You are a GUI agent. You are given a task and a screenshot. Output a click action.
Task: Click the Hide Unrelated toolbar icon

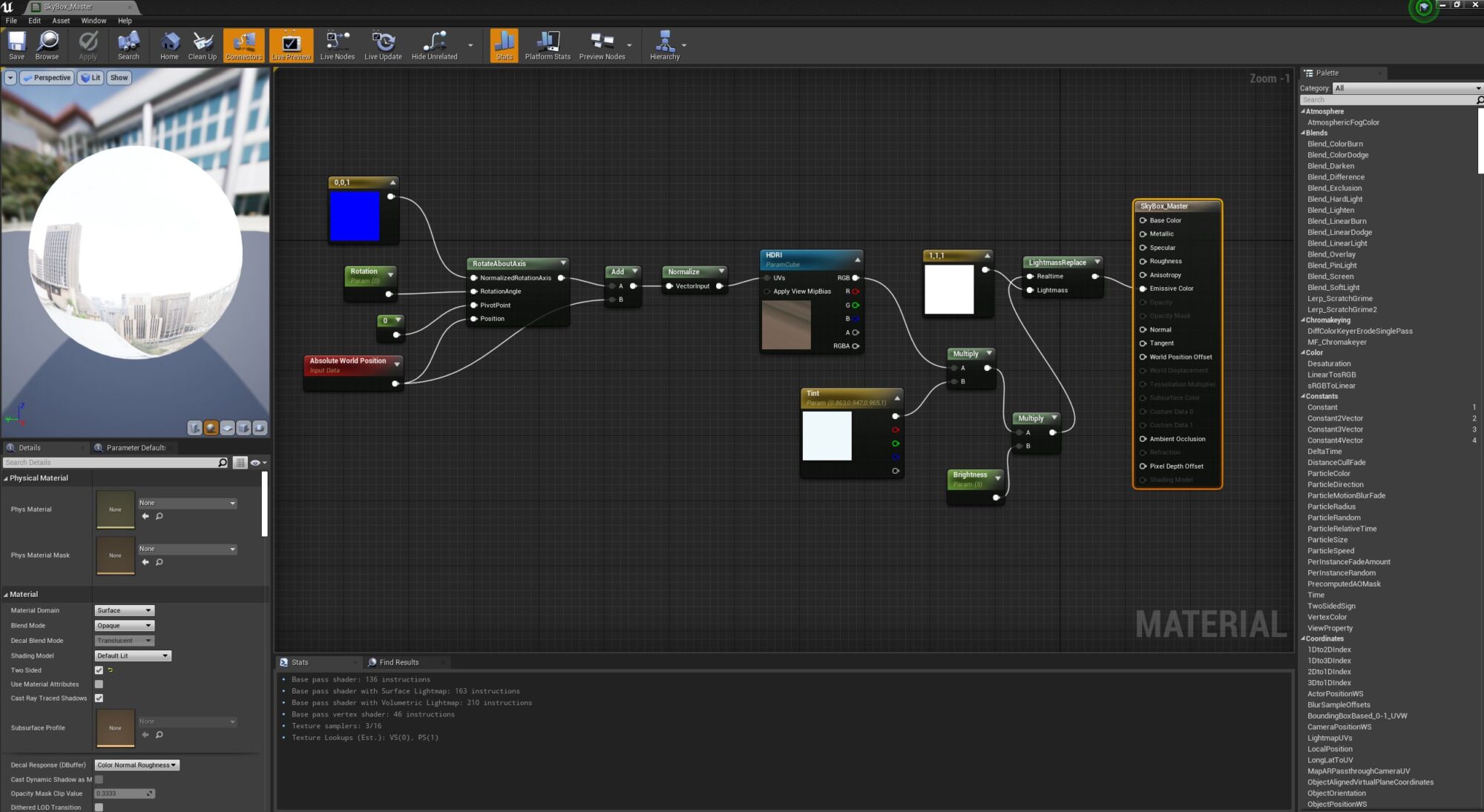[x=434, y=45]
